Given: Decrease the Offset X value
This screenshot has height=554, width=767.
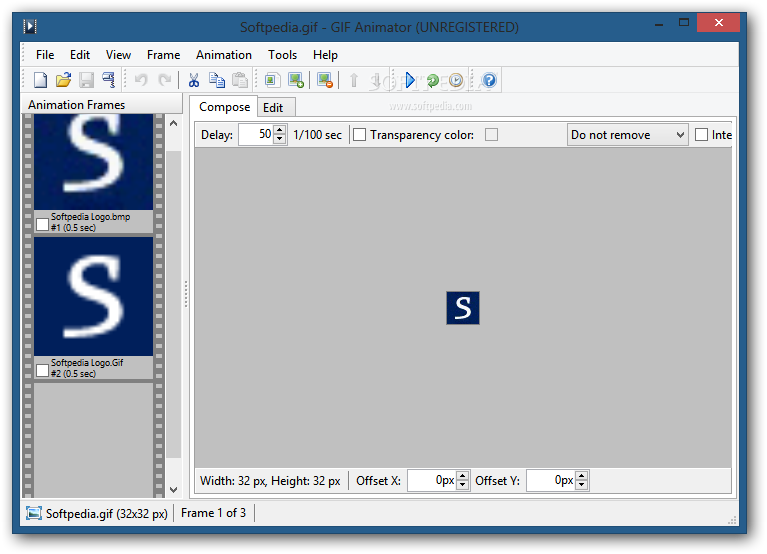Looking at the screenshot, I should coord(463,485).
